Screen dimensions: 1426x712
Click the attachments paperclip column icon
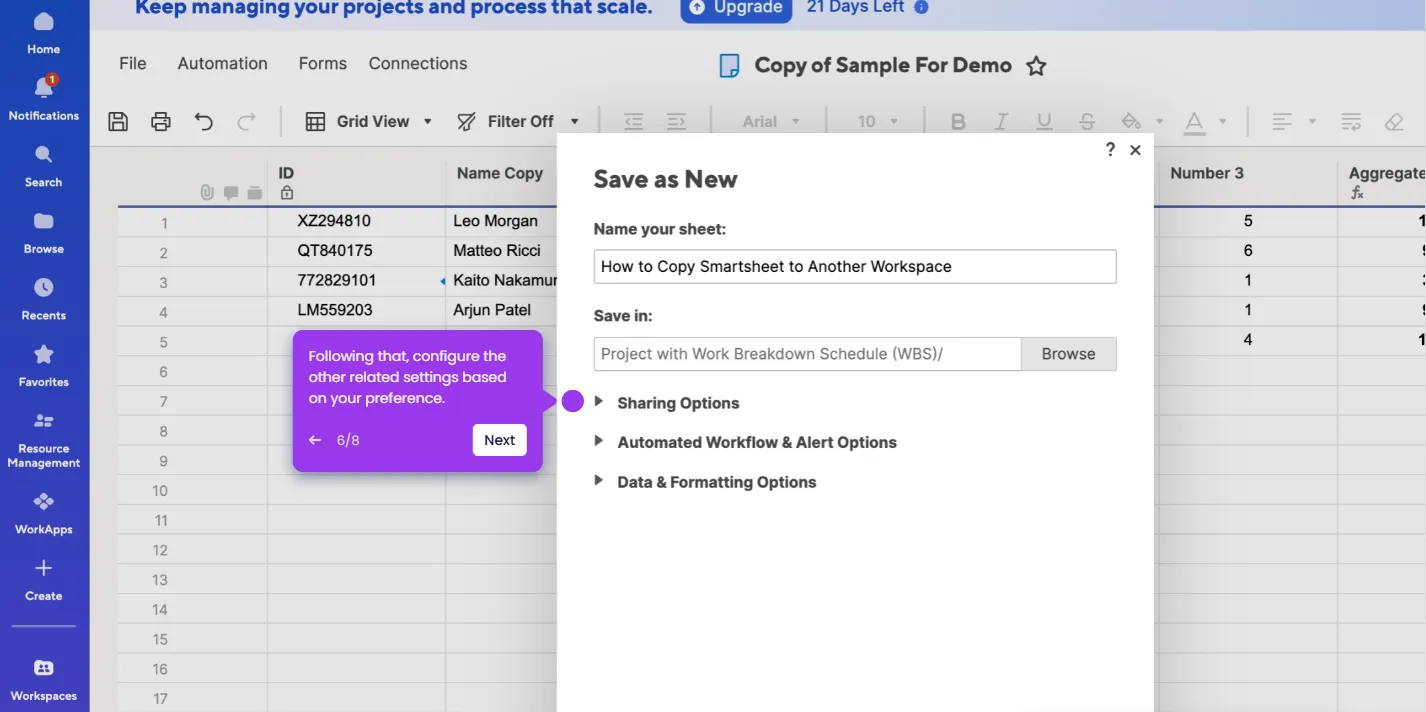(x=207, y=192)
